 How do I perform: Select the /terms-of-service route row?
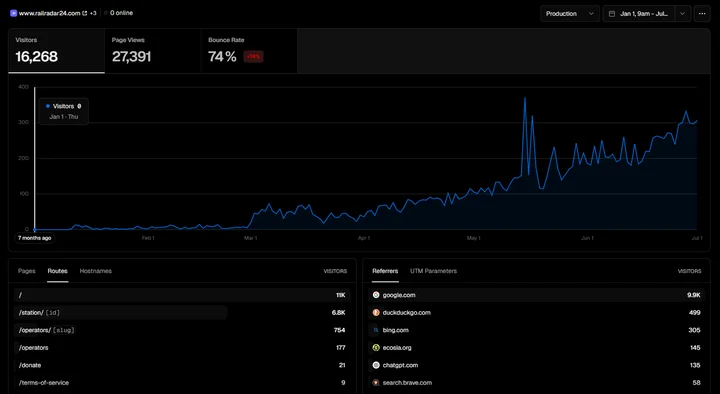tap(182, 383)
